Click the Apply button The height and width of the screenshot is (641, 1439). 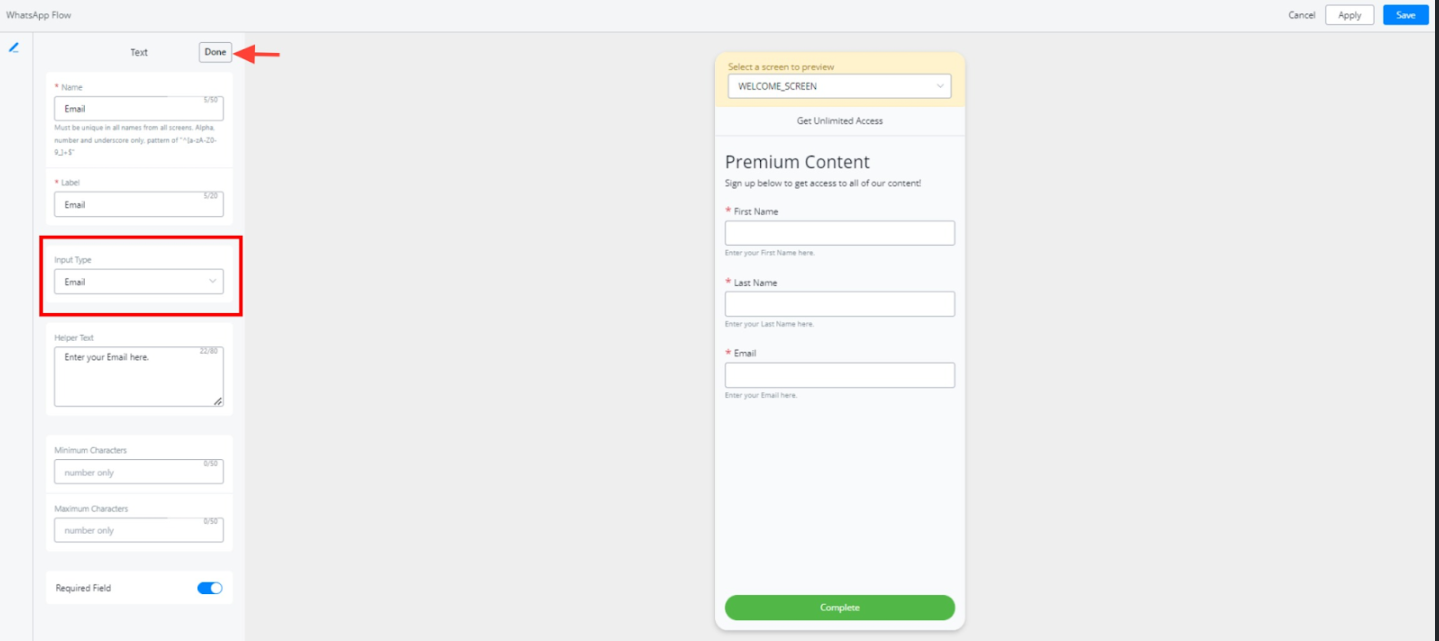coord(1349,15)
